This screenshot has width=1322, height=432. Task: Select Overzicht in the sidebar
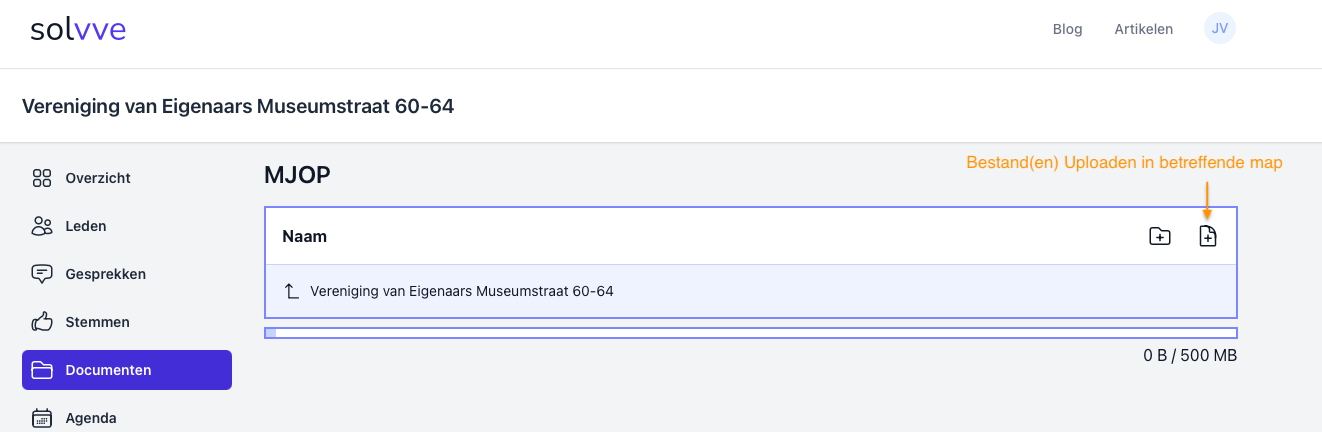[x=98, y=178]
